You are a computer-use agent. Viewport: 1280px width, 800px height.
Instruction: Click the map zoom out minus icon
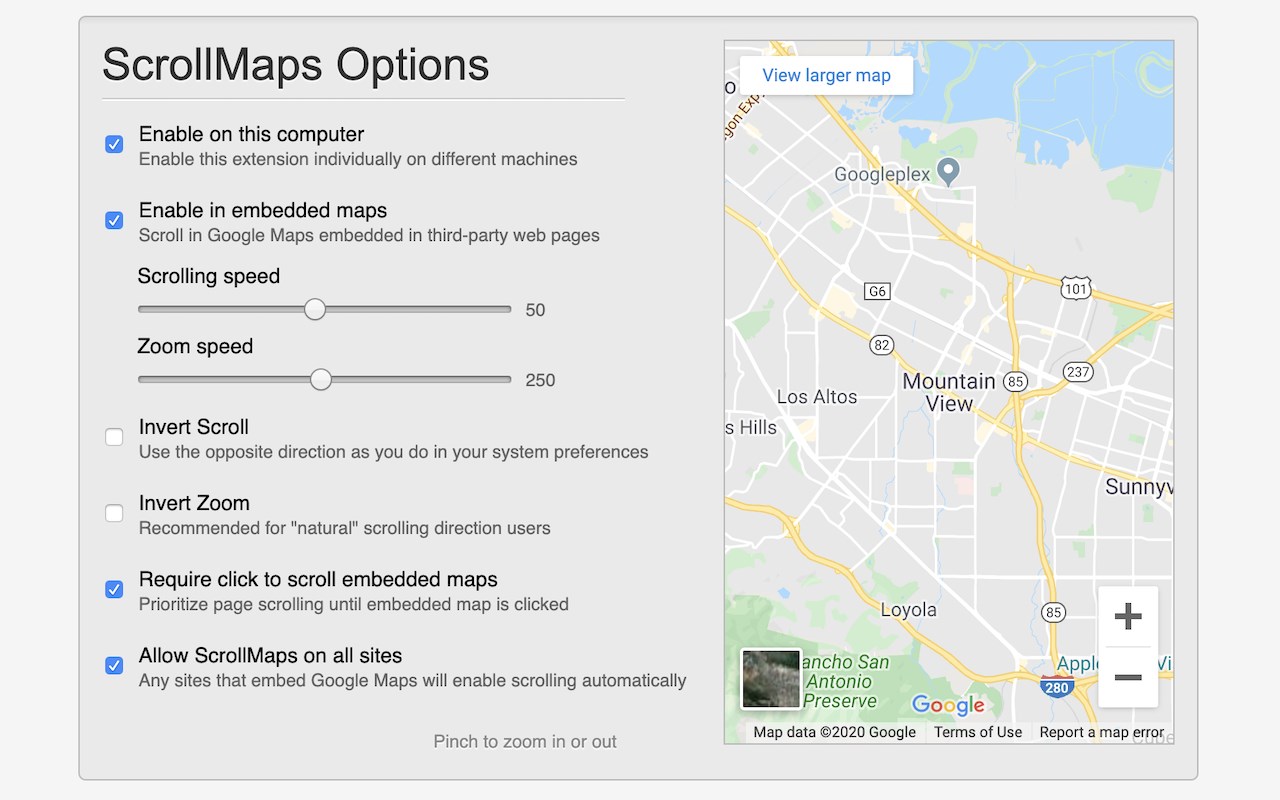[1128, 677]
